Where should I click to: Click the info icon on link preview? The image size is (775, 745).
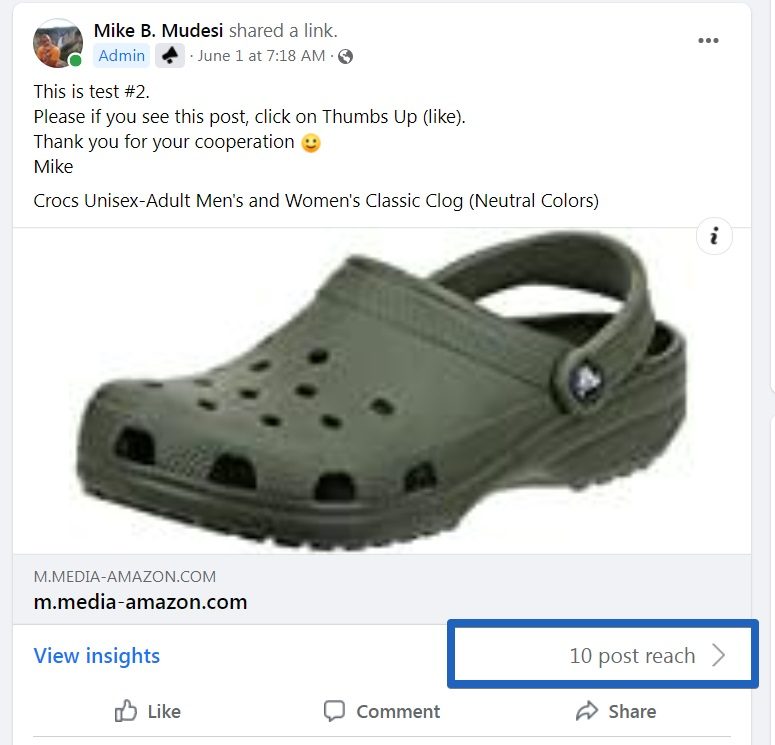click(714, 236)
